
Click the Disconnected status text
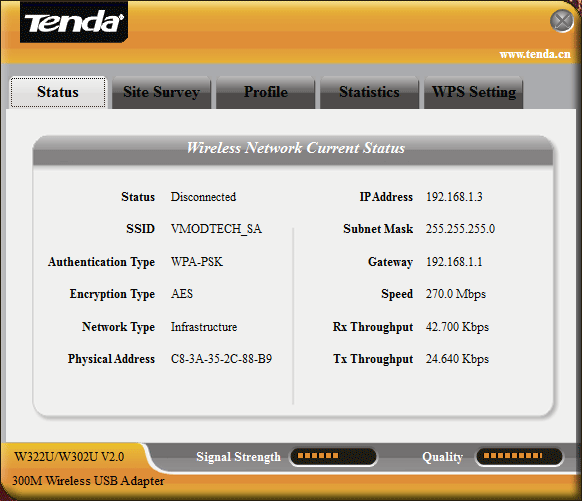point(203,197)
